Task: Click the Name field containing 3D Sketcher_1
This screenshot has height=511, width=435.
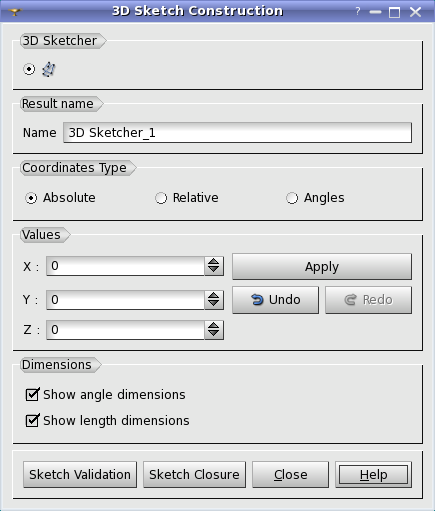Action: point(237,133)
